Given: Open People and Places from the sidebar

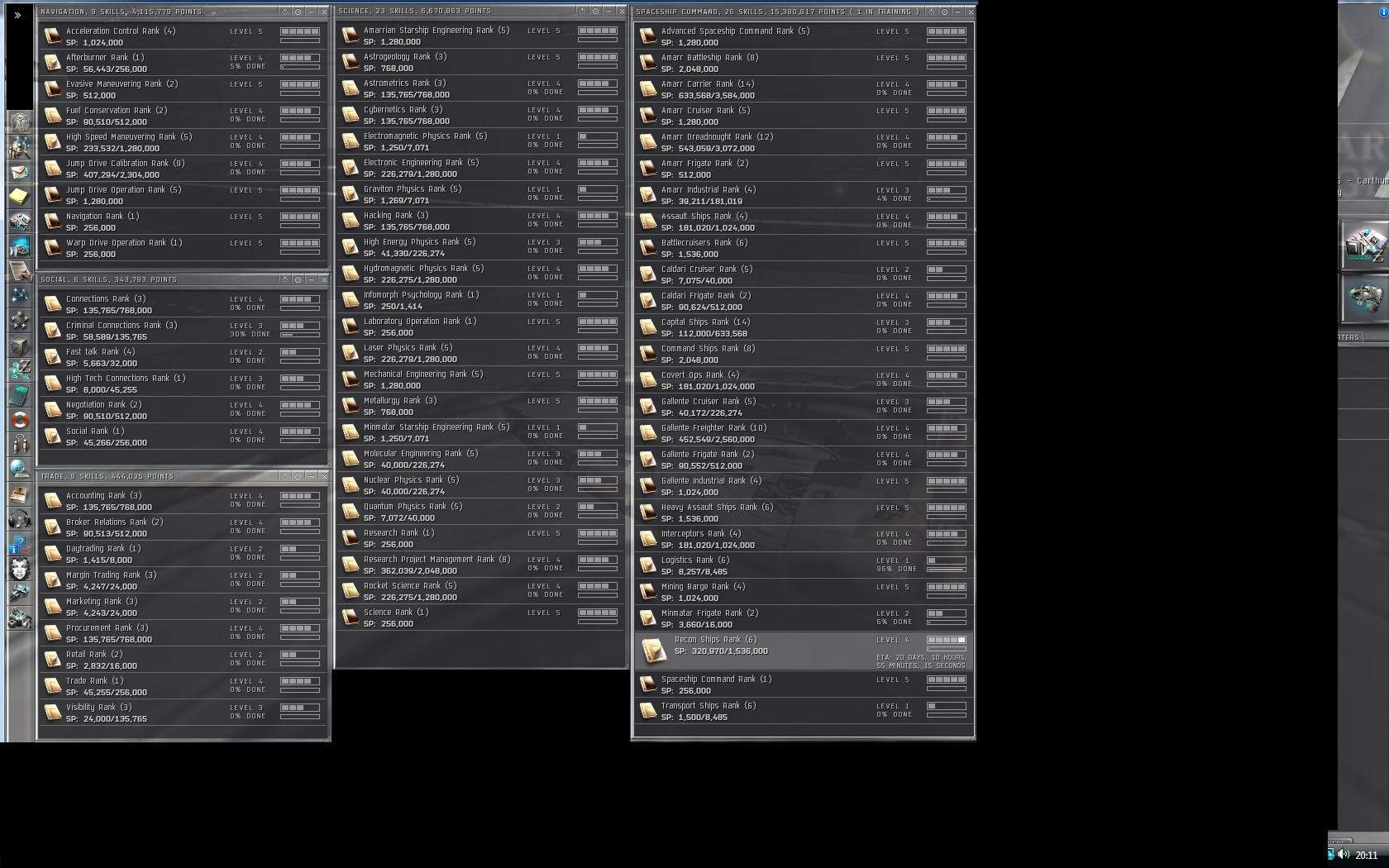Looking at the screenshot, I should [x=21, y=147].
